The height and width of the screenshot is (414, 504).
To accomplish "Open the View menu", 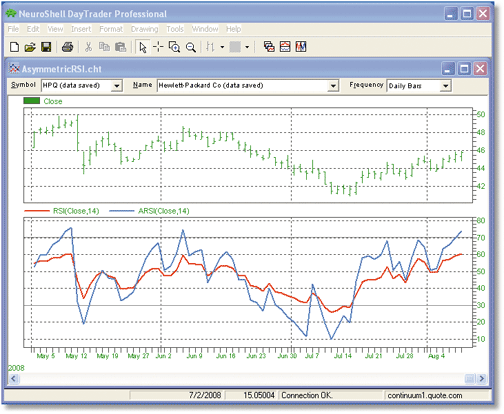I will (55, 29).
